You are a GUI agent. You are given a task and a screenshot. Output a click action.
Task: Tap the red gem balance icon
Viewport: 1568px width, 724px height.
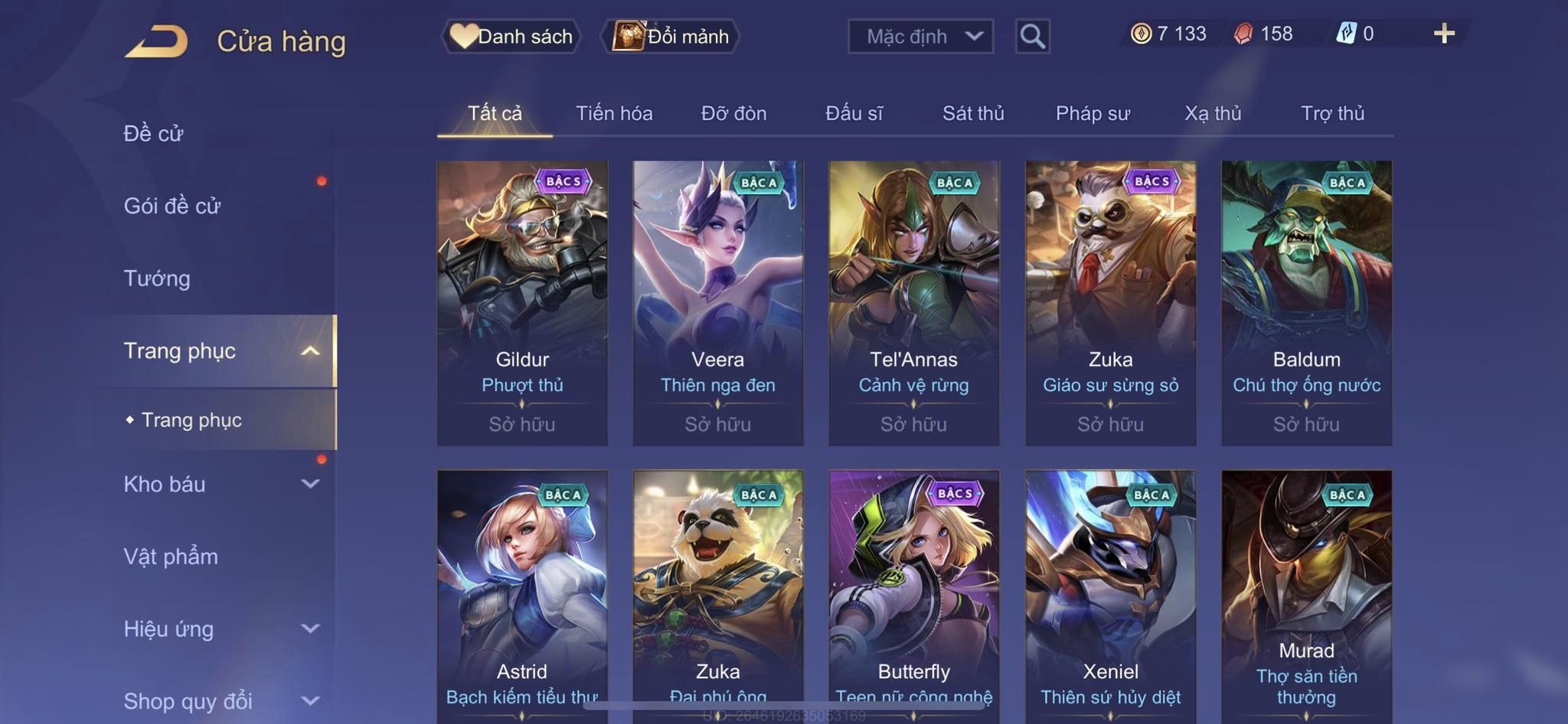point(1243,34)
